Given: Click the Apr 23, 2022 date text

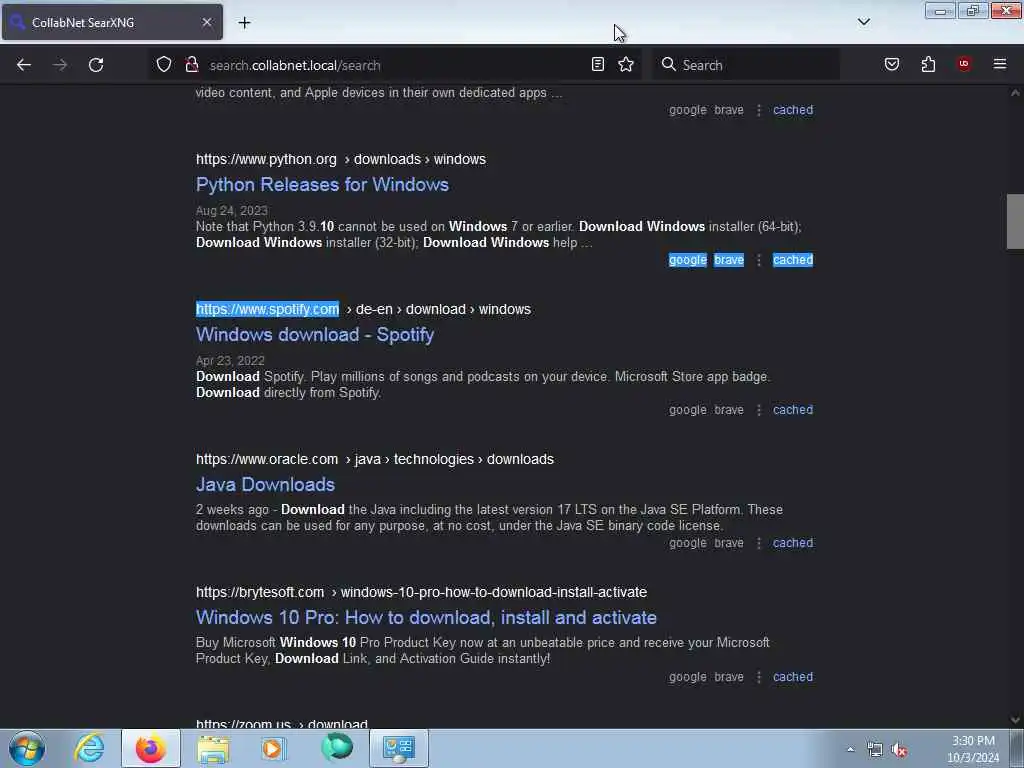Looking at the screenshot, I should pos(230,360).
